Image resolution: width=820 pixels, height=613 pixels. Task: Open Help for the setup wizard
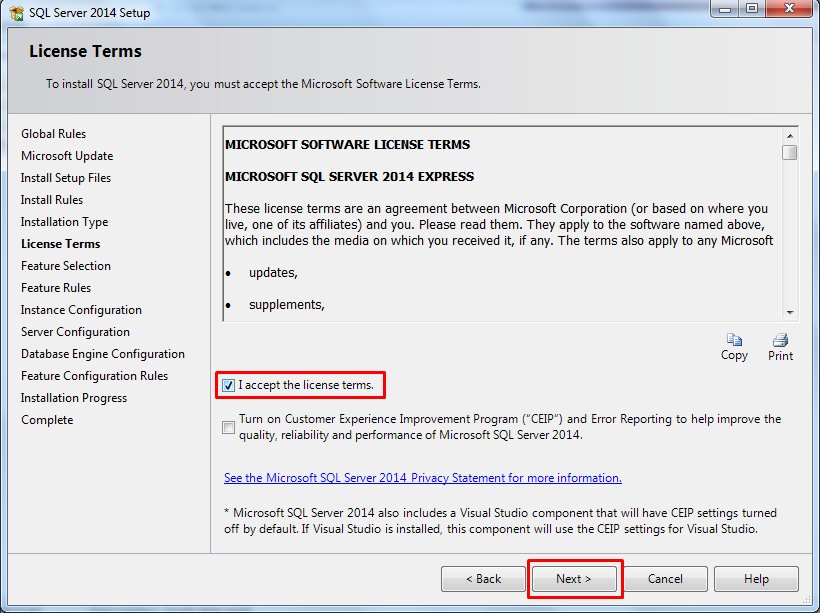(x=756, y=579)
